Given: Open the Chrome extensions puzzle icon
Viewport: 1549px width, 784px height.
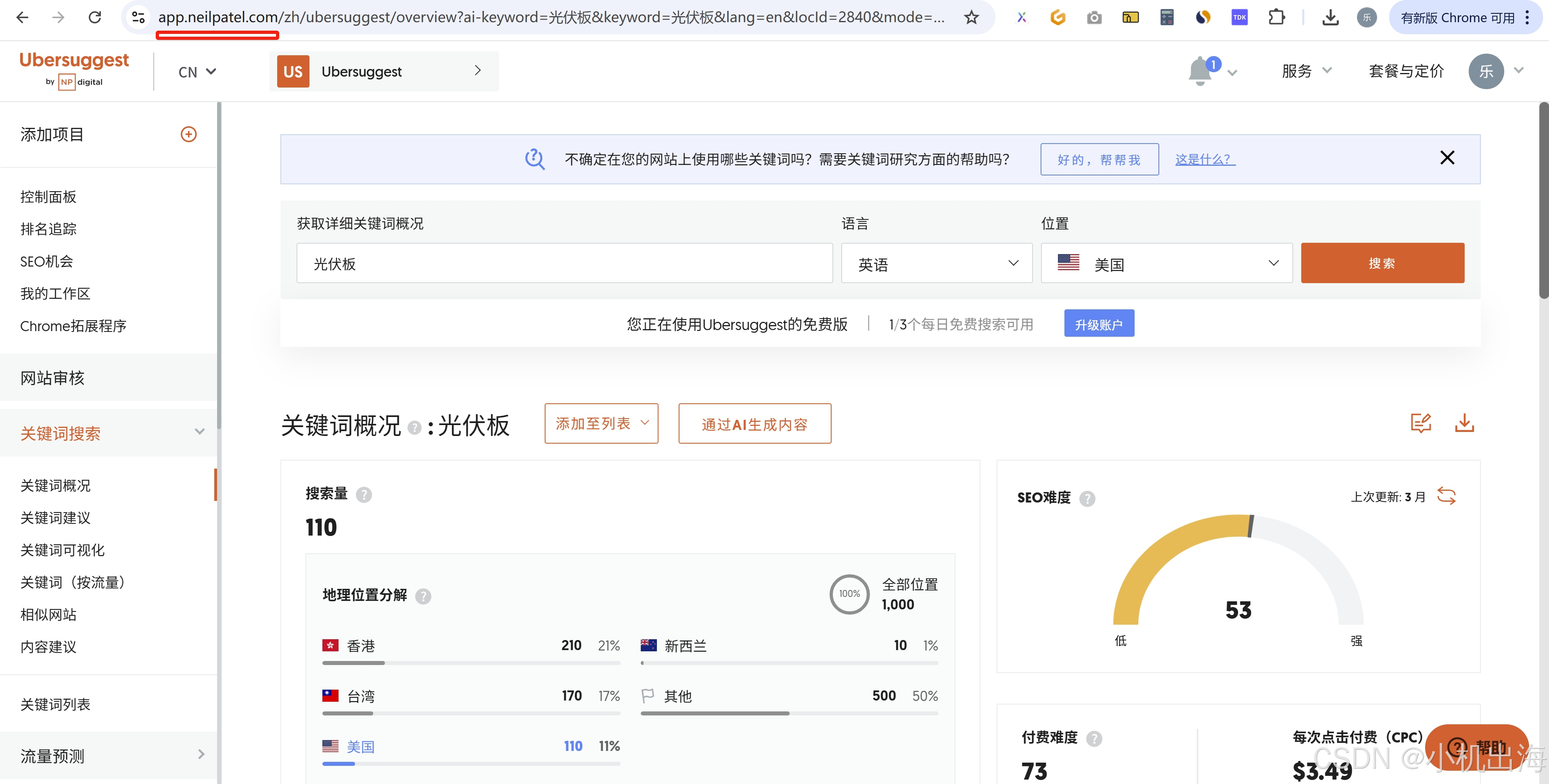Looking at the screenshot, I should (1276, 17).
